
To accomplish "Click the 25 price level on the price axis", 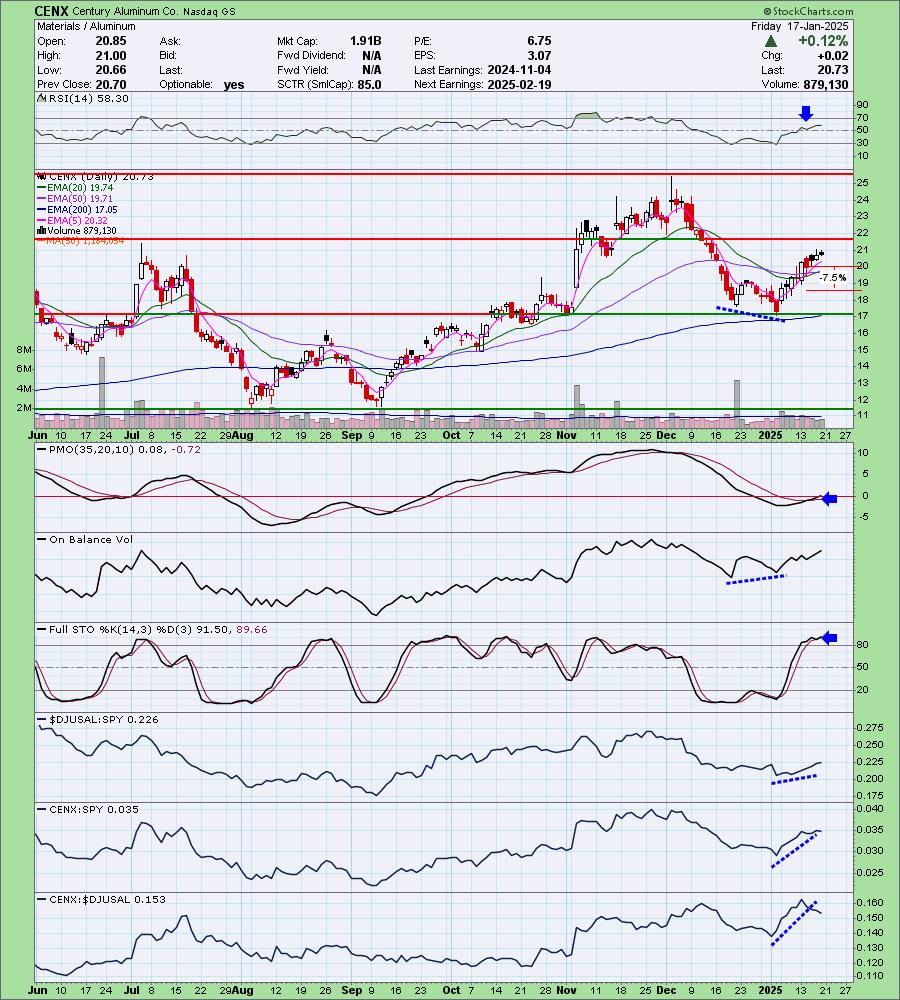I will 862,183.
